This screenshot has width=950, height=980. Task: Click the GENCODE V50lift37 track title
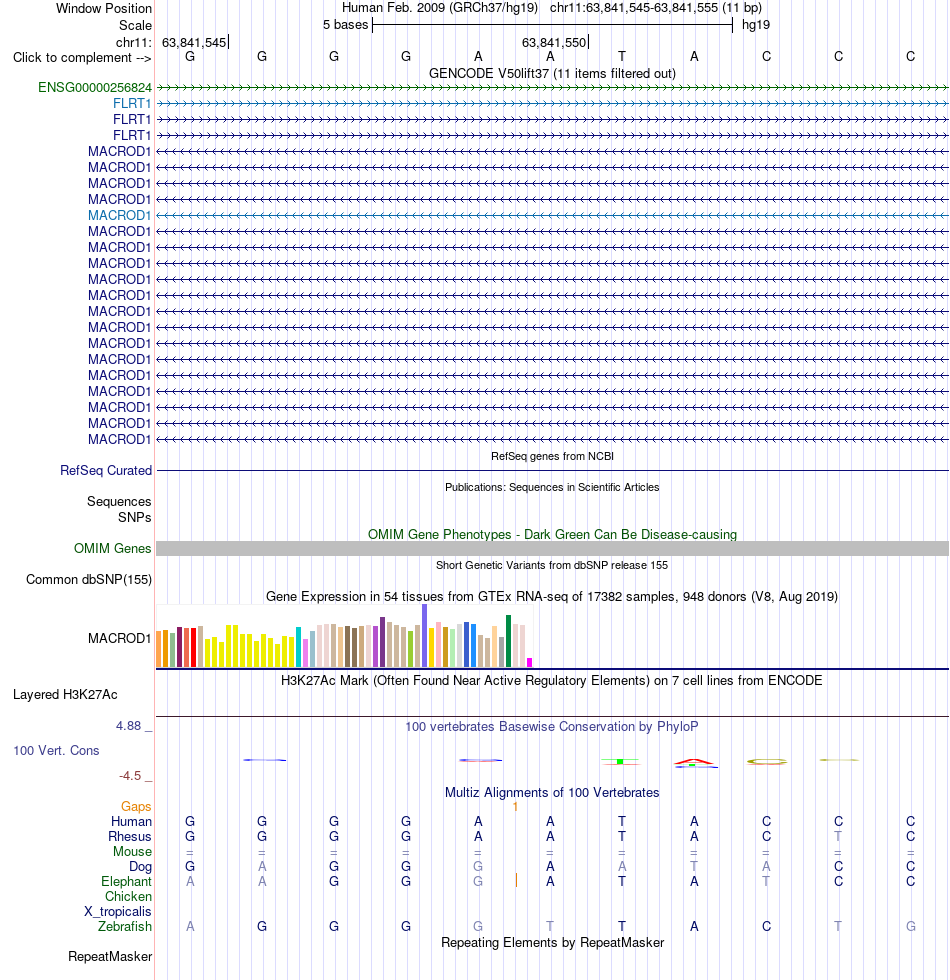click(552, 74)
